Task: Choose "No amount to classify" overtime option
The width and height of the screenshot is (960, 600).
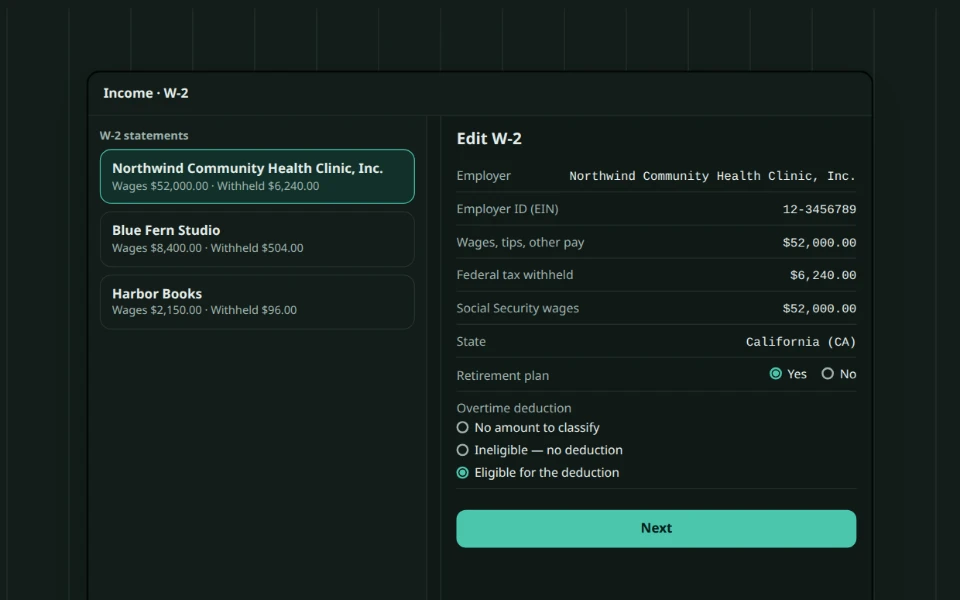Action: pyautogui.click(x=528, y=427)
